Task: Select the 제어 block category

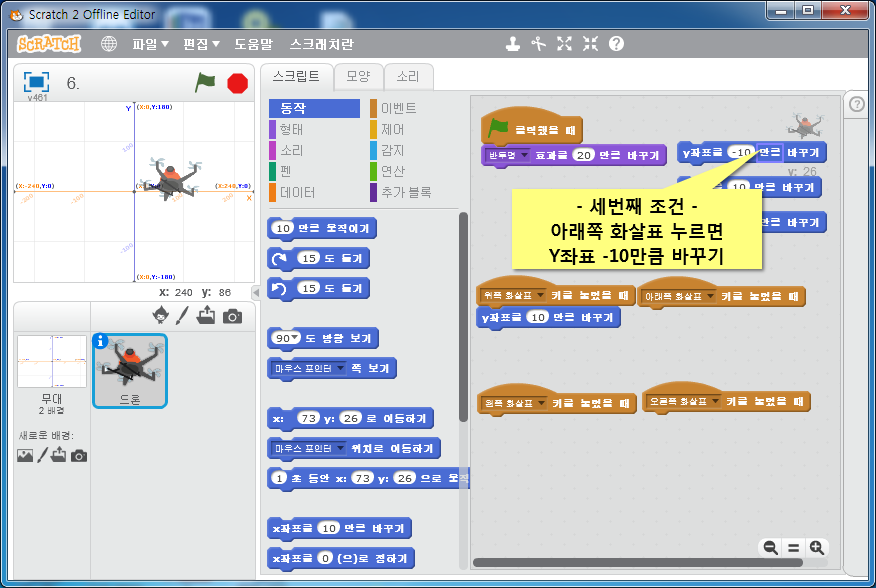Action: (413, 129)
